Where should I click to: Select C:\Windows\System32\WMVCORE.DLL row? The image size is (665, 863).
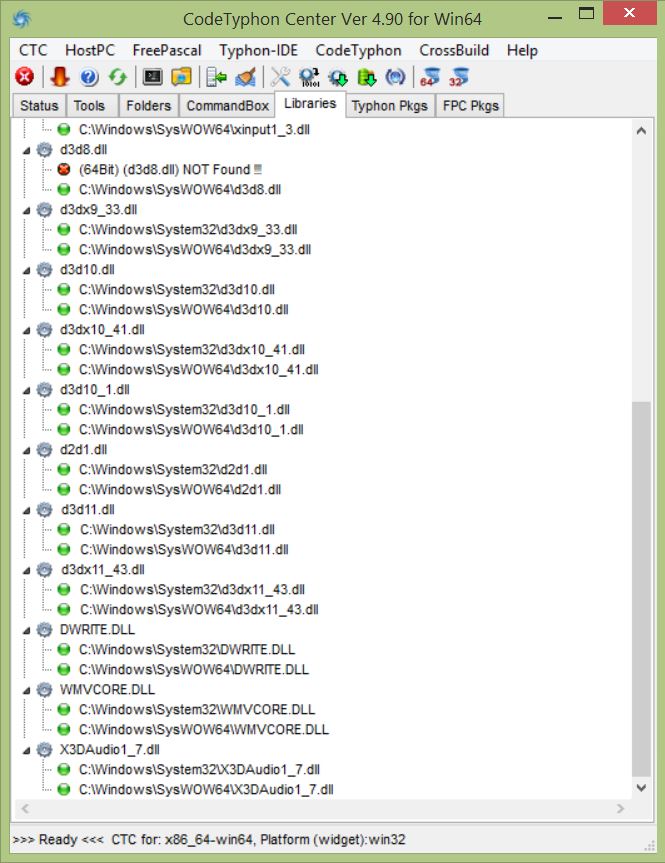(197, 709)
